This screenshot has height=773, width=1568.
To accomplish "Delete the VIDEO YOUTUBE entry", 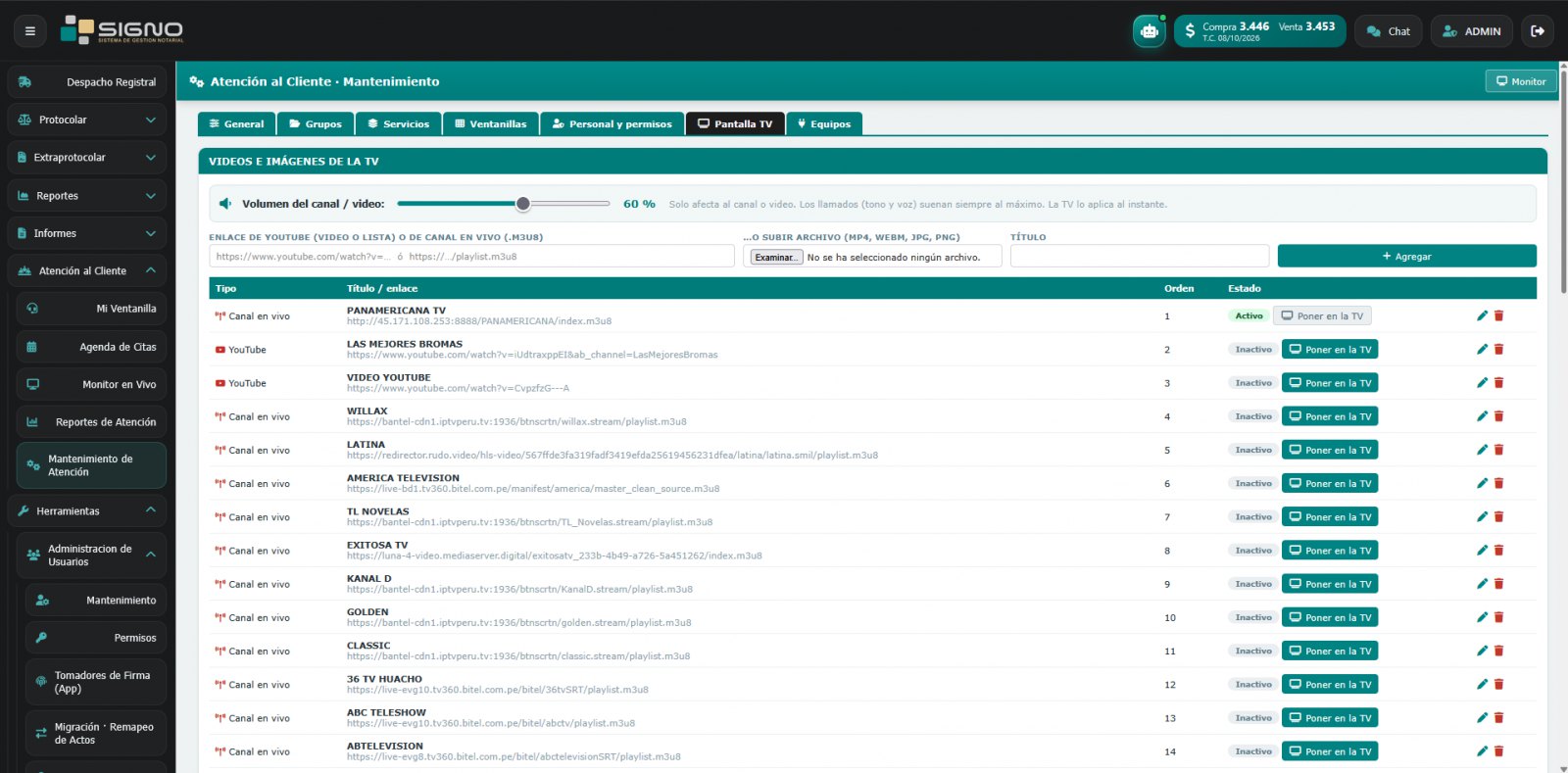I will [1499, 383].
